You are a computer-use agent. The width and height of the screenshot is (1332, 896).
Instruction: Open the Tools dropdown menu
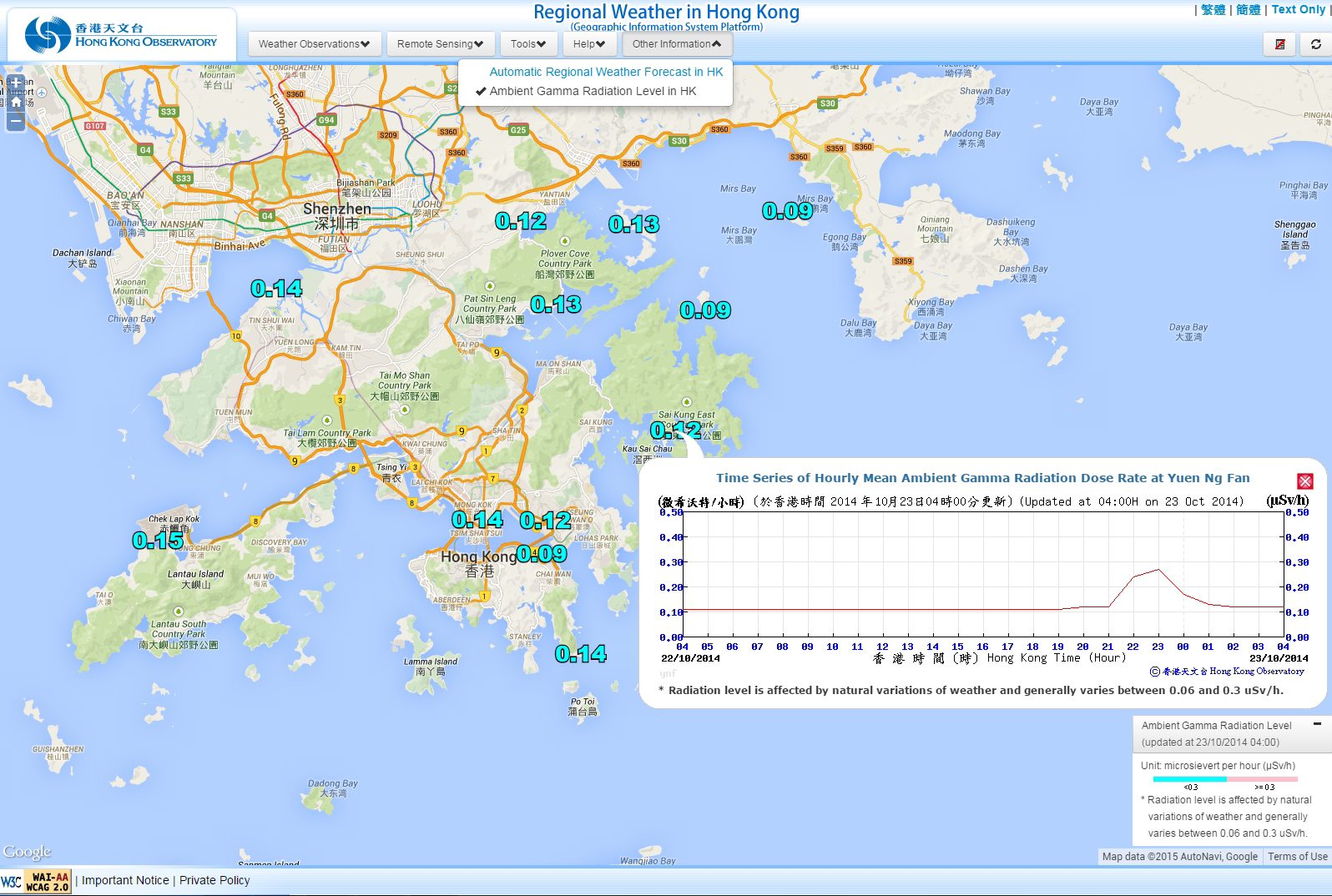point(528,44)
